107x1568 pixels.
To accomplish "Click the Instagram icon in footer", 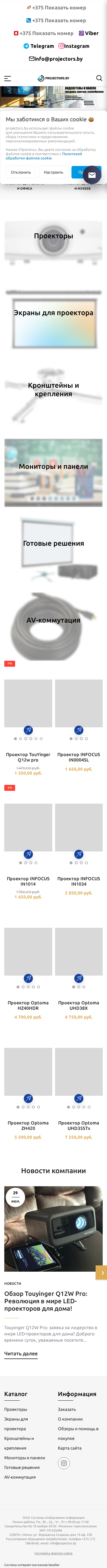I will pyautogui.click(x=64, y=1463).
